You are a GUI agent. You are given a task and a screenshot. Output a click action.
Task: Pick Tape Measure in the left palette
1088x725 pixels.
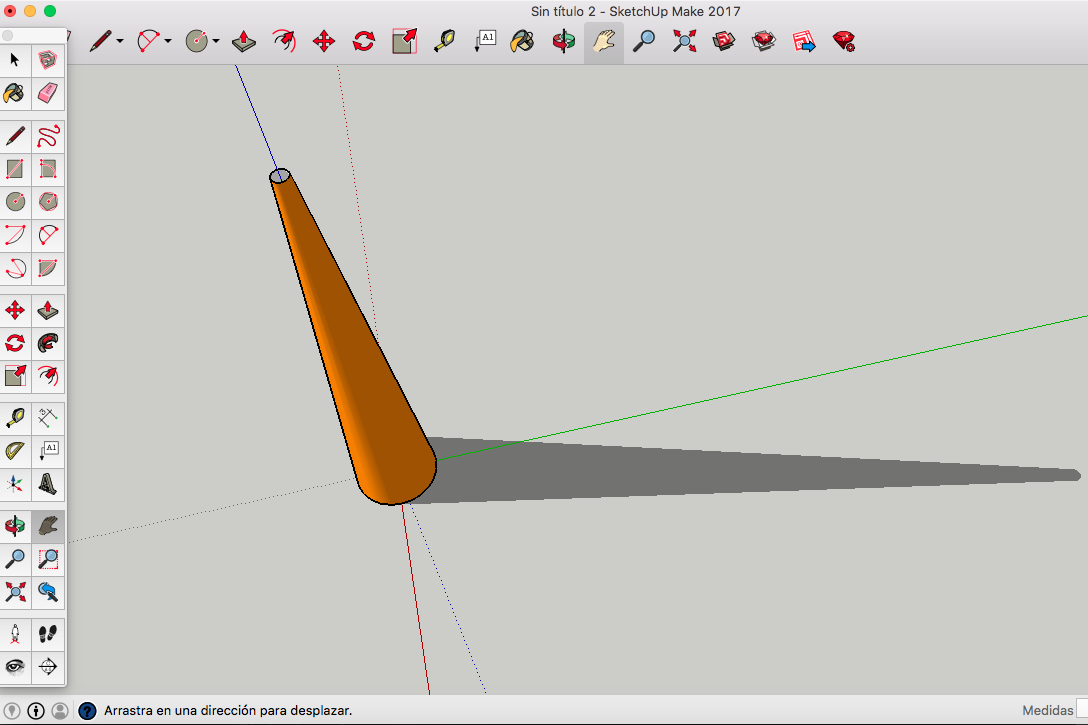coord(15,418)
